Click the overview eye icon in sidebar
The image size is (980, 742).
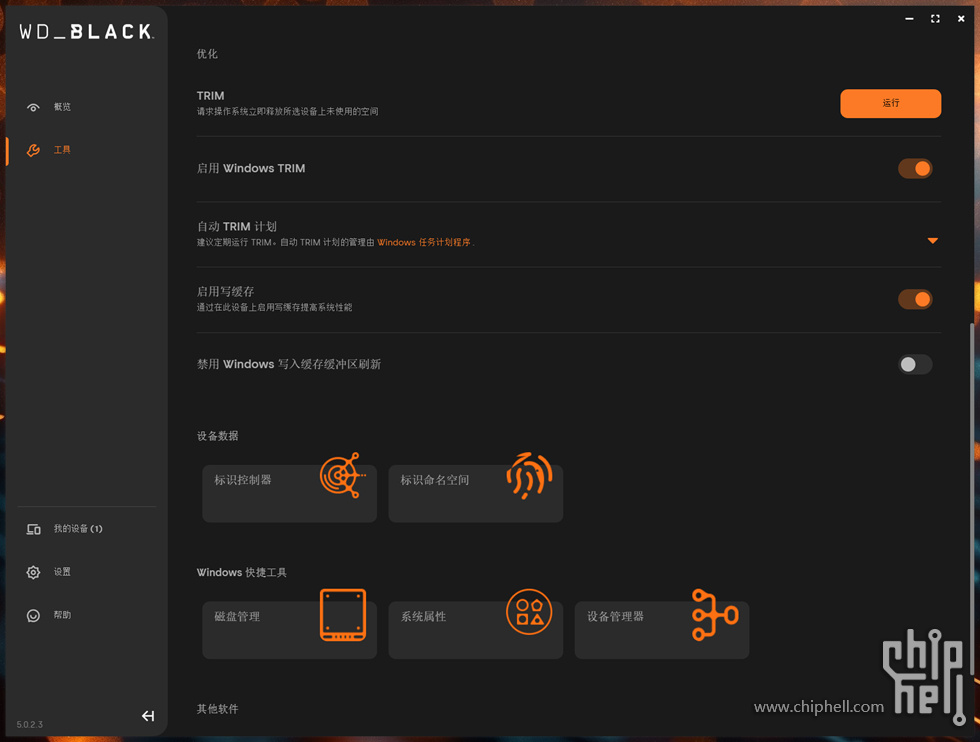tap(33, 107)
